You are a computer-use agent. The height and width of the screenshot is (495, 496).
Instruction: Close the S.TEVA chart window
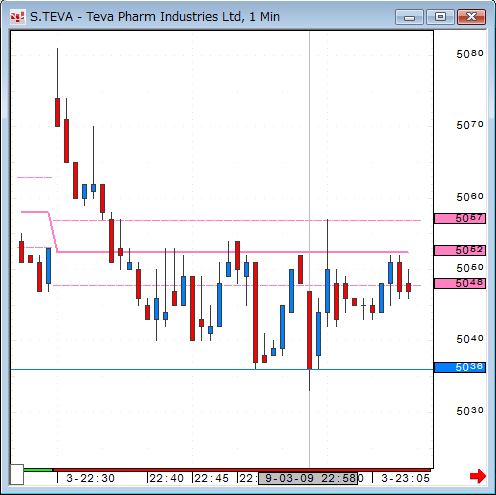point(471,17)
